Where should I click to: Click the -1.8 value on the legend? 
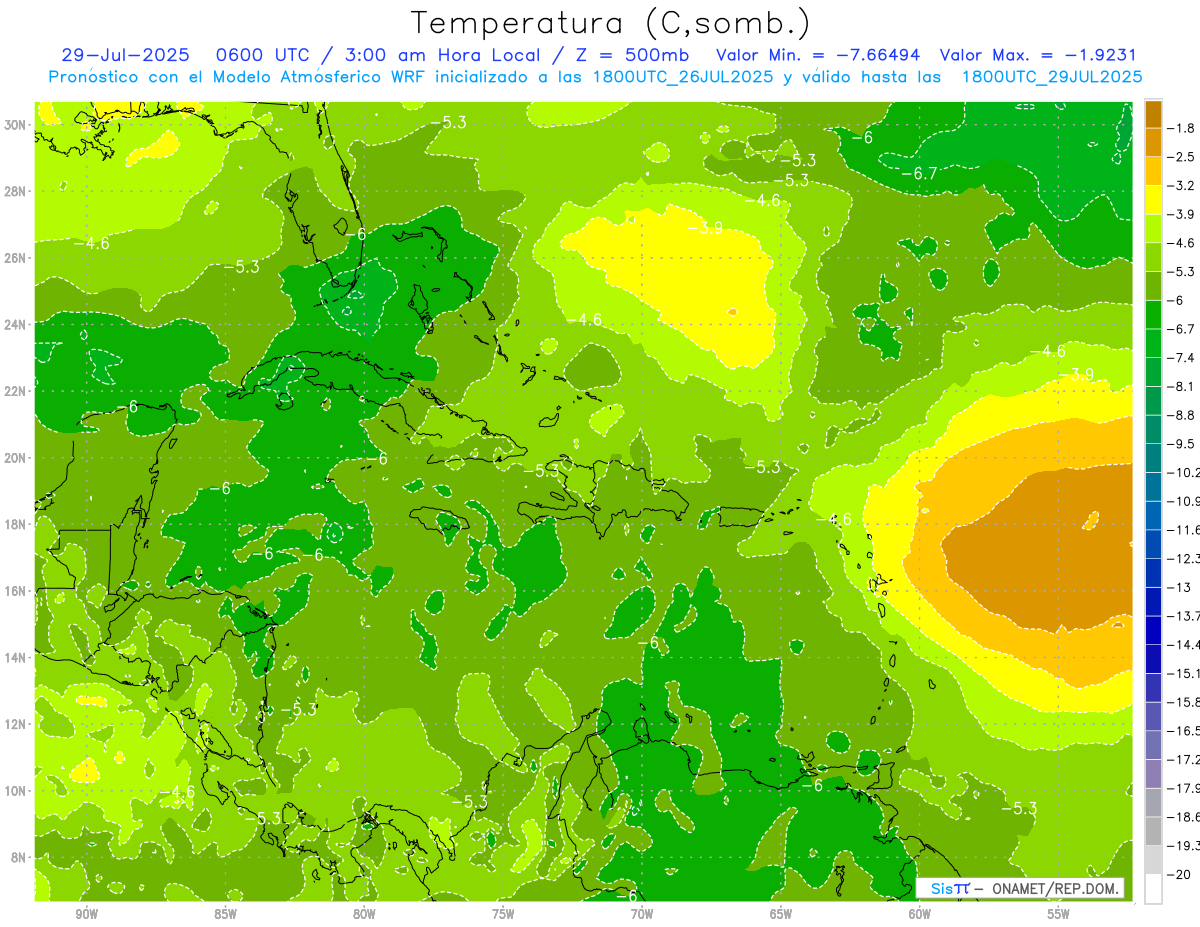(1181, 128)
